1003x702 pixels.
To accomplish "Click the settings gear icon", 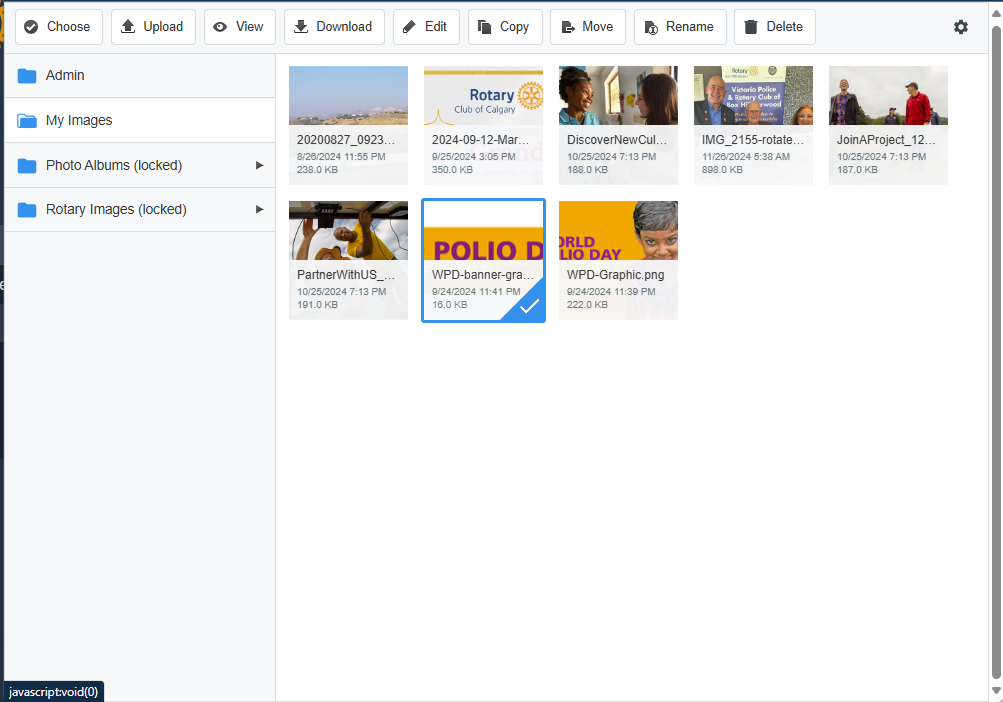I will pyautogui.click(x=960, y=27).
